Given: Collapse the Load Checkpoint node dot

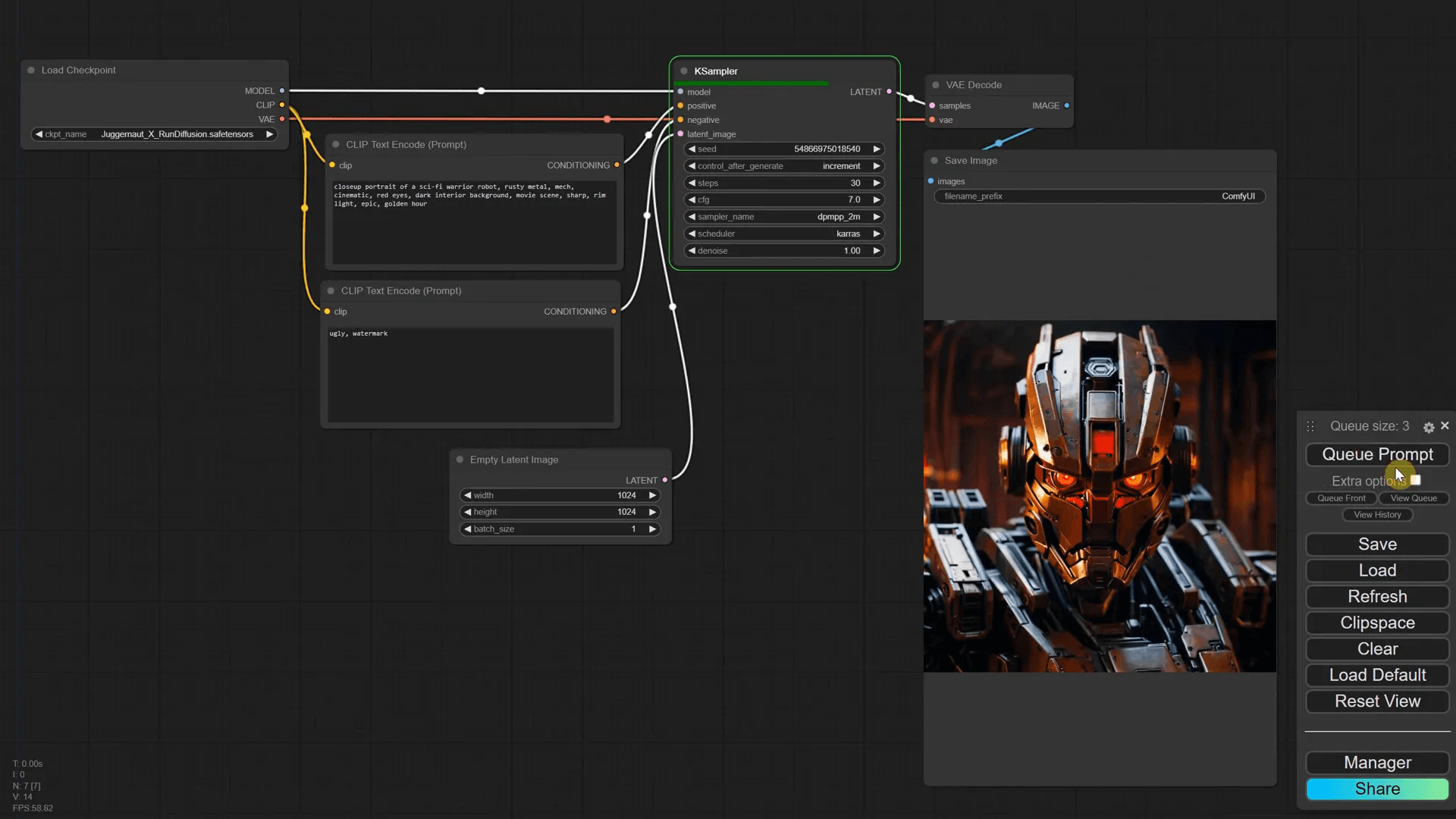Looking at the screenshot, I should (31, 71).
